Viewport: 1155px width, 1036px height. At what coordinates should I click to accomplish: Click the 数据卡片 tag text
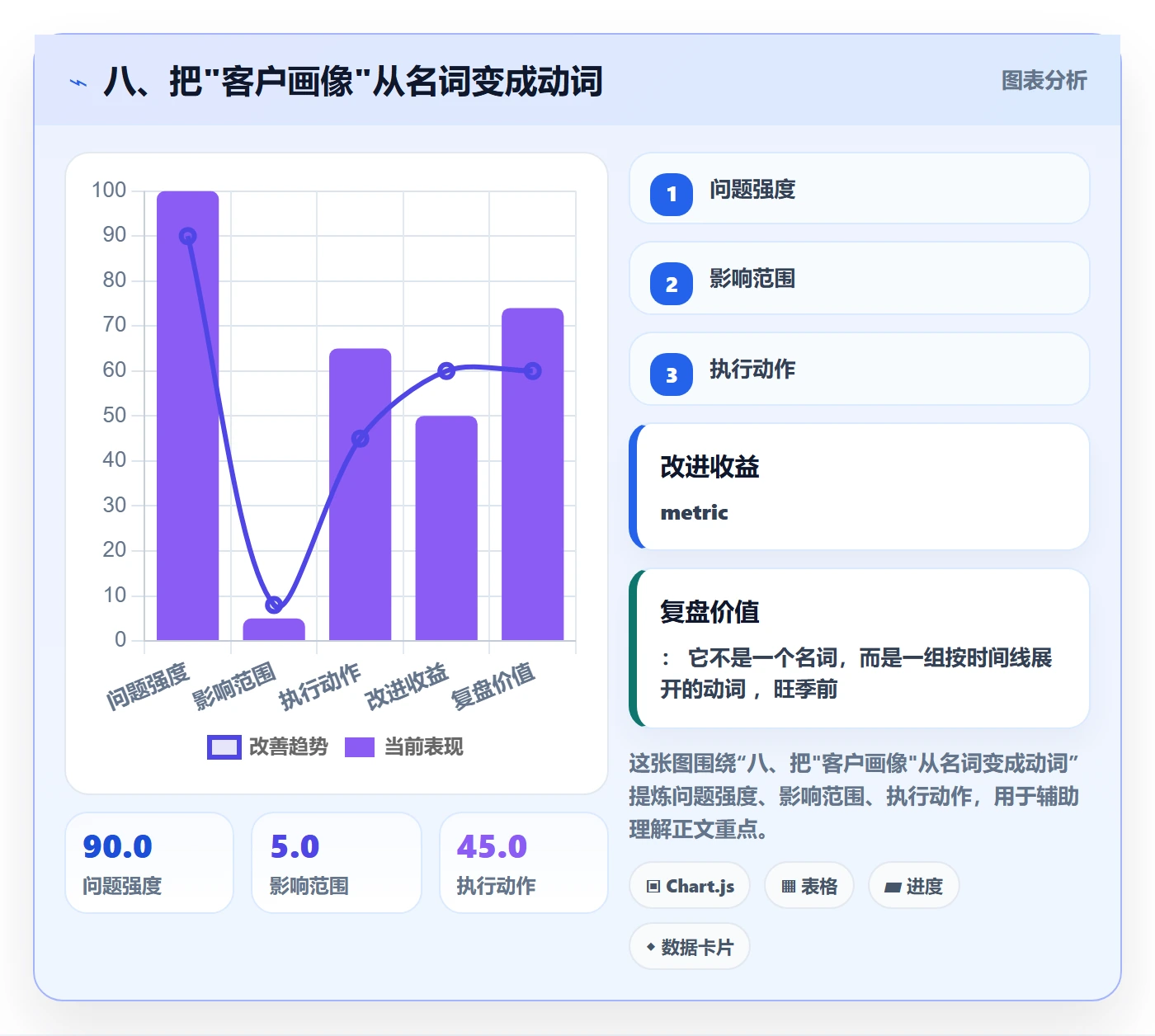coord(697,947)
